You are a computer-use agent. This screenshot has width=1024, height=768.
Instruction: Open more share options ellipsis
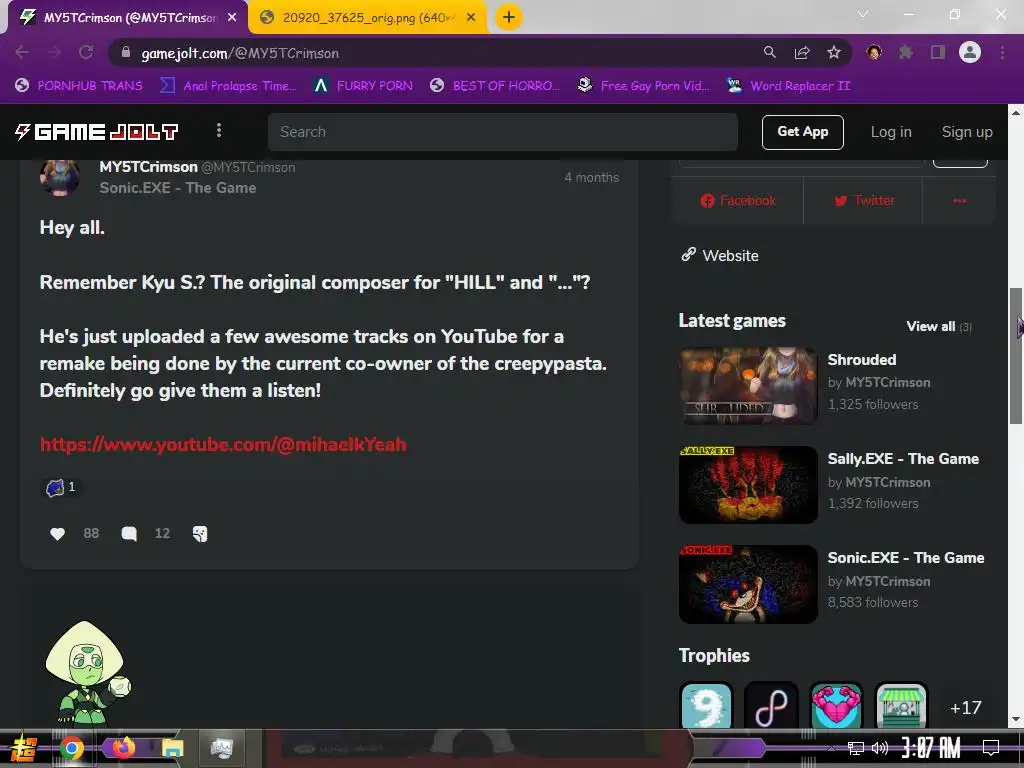tap(959, 200)
